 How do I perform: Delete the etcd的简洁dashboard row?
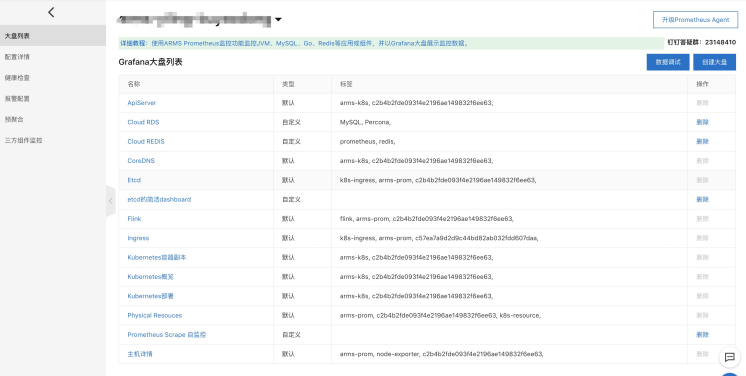click(x=703, y=199)
